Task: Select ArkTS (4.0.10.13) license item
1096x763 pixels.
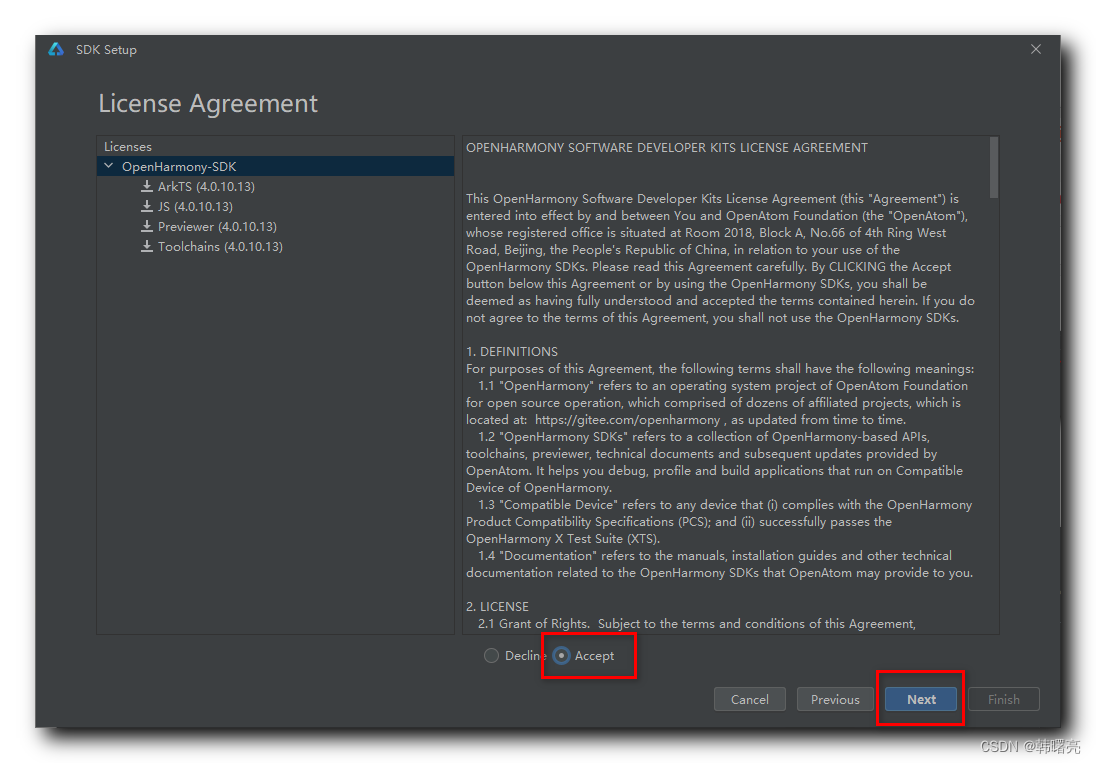Action: [x=206, y=186]
